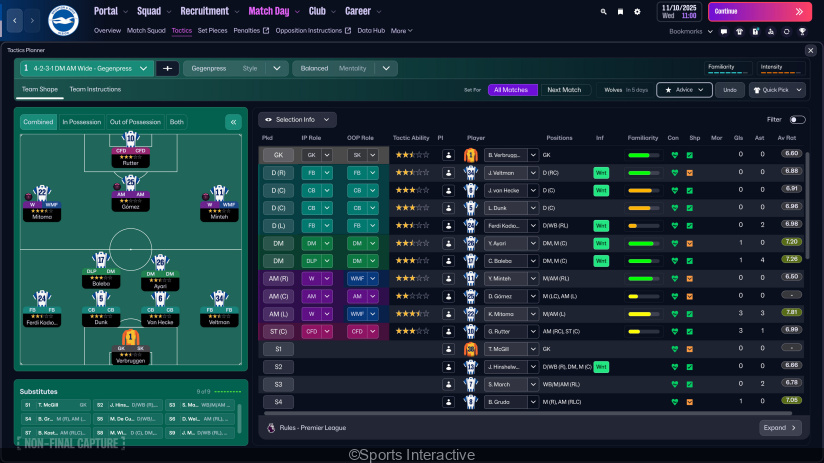Expand the Bookmarks dropdown
Image resolution: width=824 pixels, height=463 pixels.
pyautogui.click(x=691, y=32)
